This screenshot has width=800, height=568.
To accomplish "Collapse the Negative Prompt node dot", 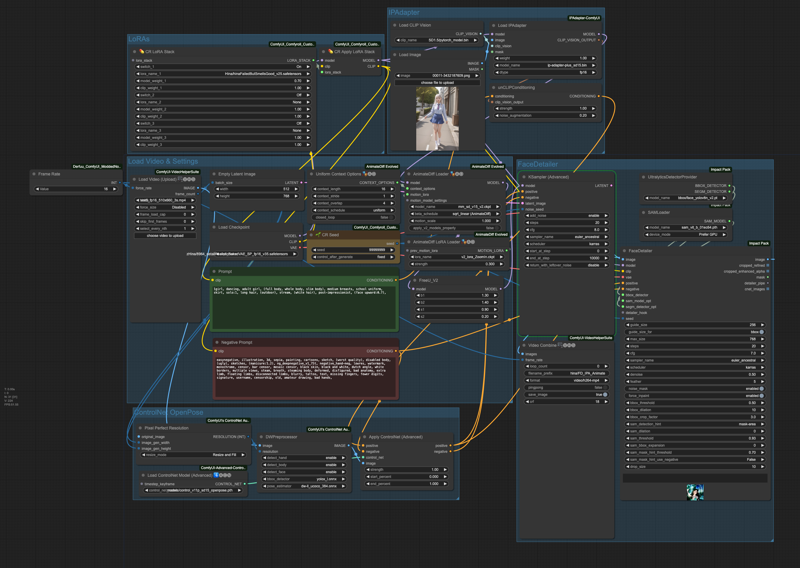I will [217, 342].
